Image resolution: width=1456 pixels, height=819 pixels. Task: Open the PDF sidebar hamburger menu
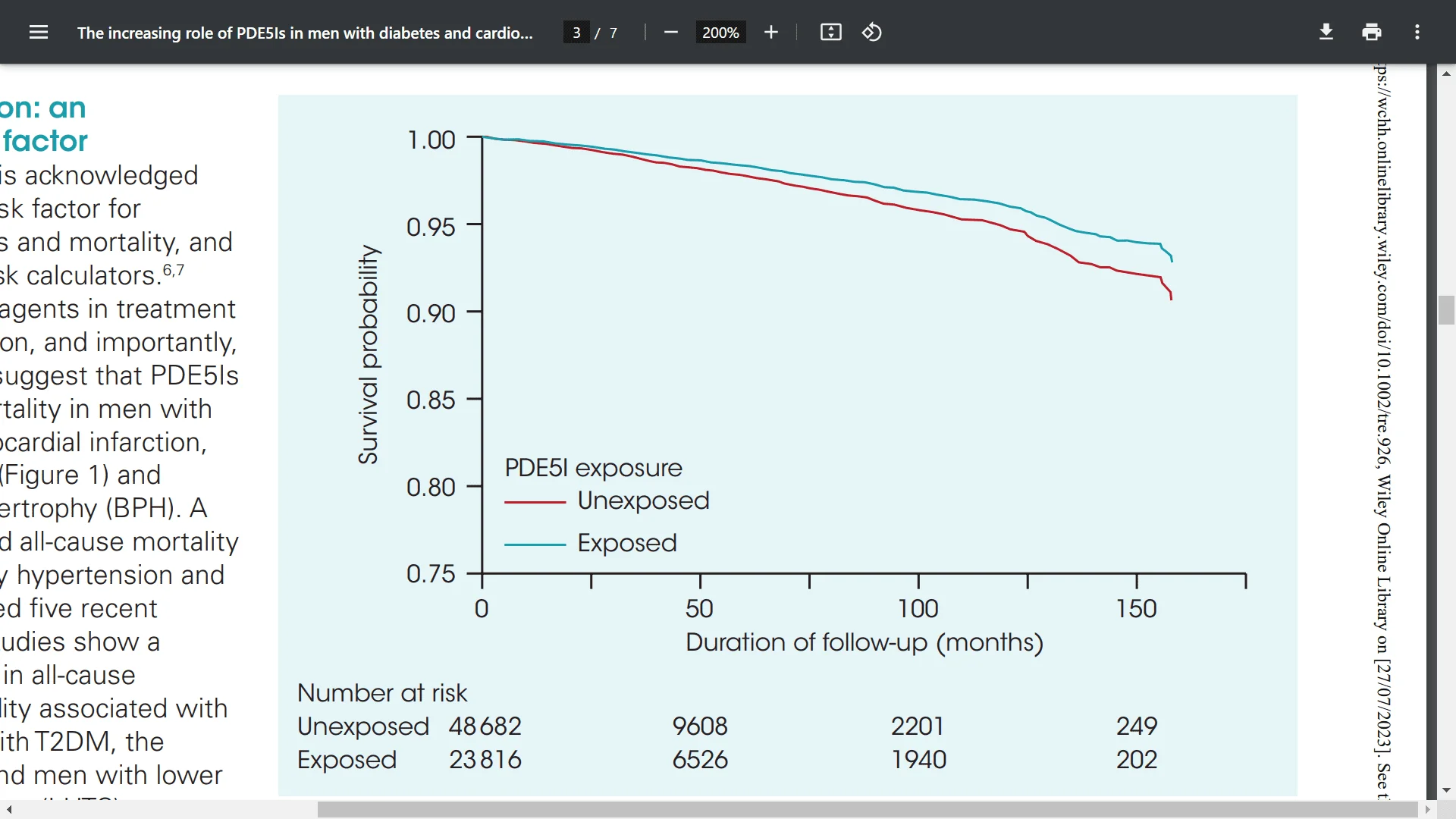(x=39, y=32)
